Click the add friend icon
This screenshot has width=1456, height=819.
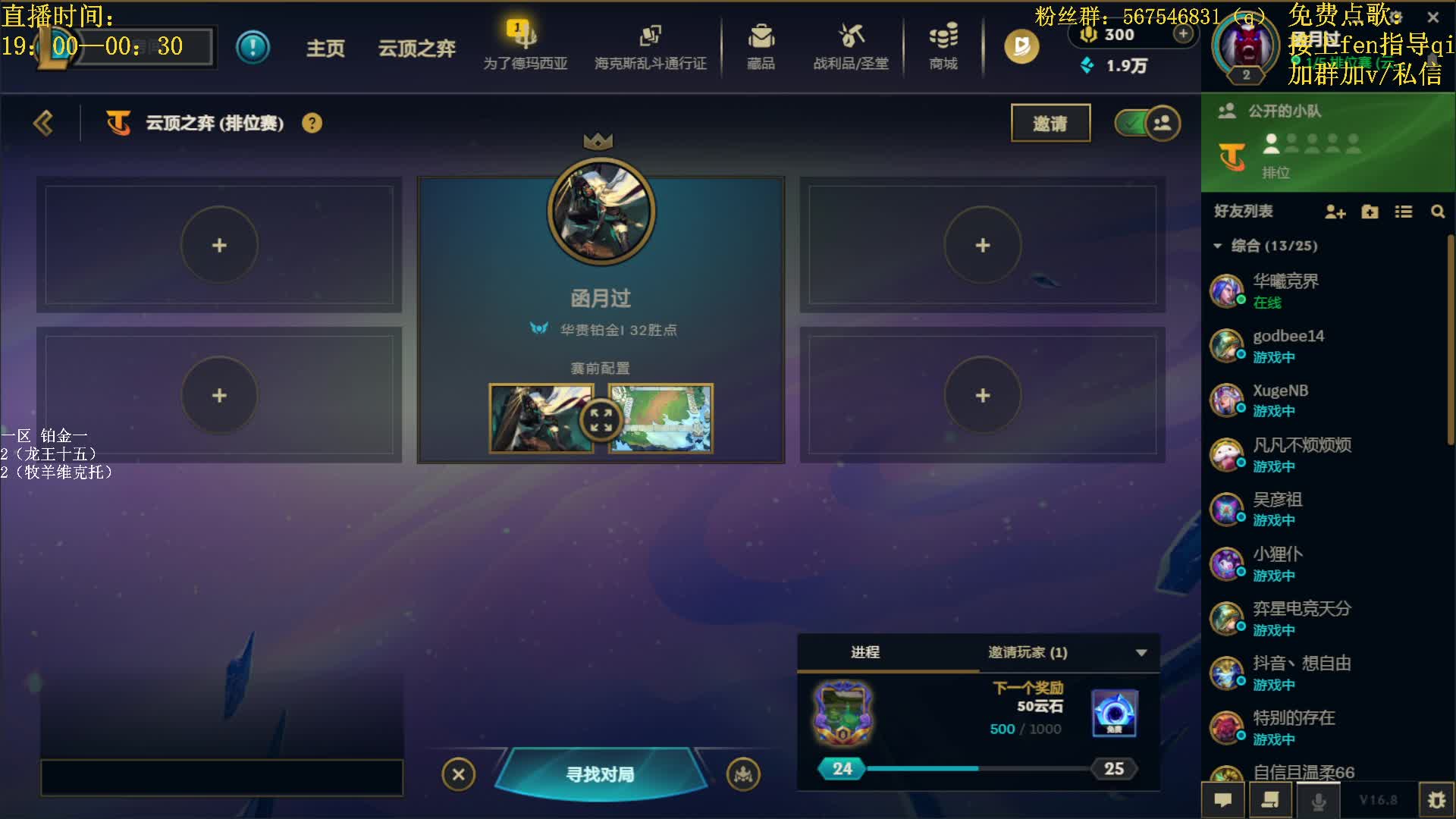tap(1335, 212)
